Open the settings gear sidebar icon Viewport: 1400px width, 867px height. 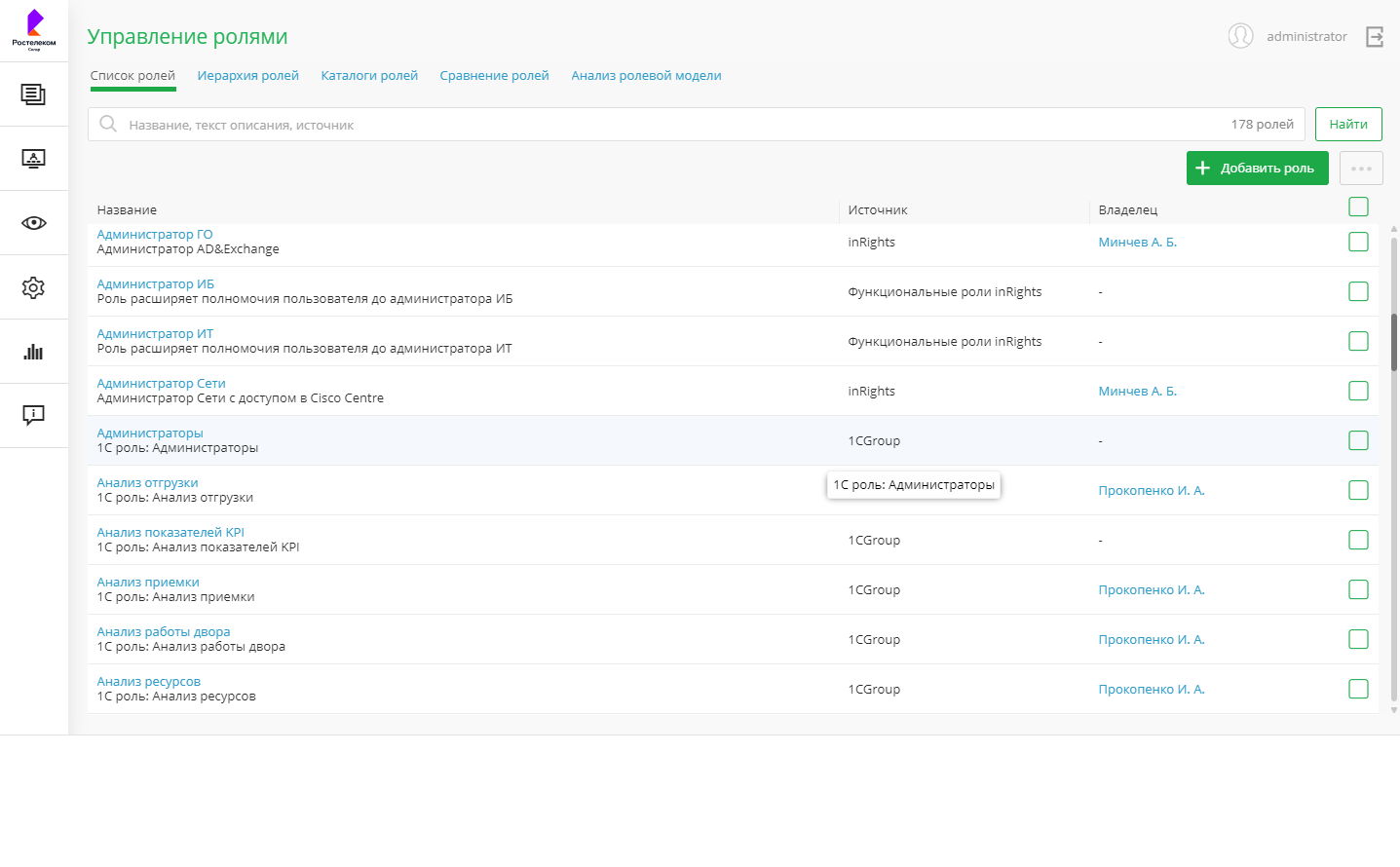coord(33,287)
